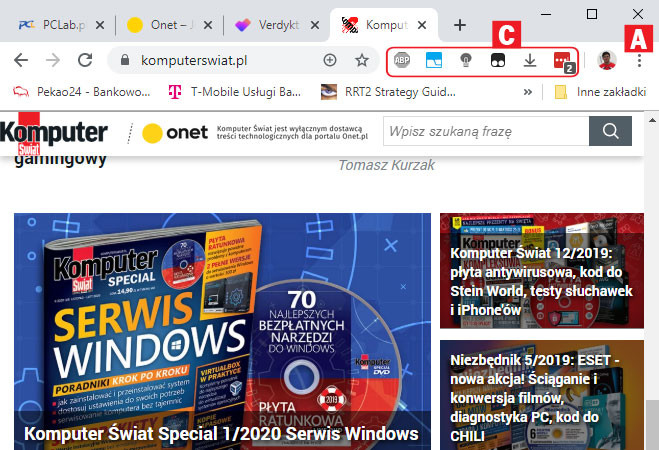Open a new tab with plus button
The width and height of the screenshot is (659, 450).
460,25
